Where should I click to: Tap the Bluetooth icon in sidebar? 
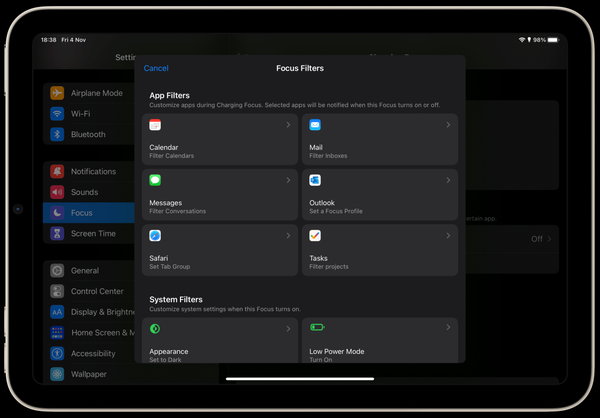(x=57, y=134)
